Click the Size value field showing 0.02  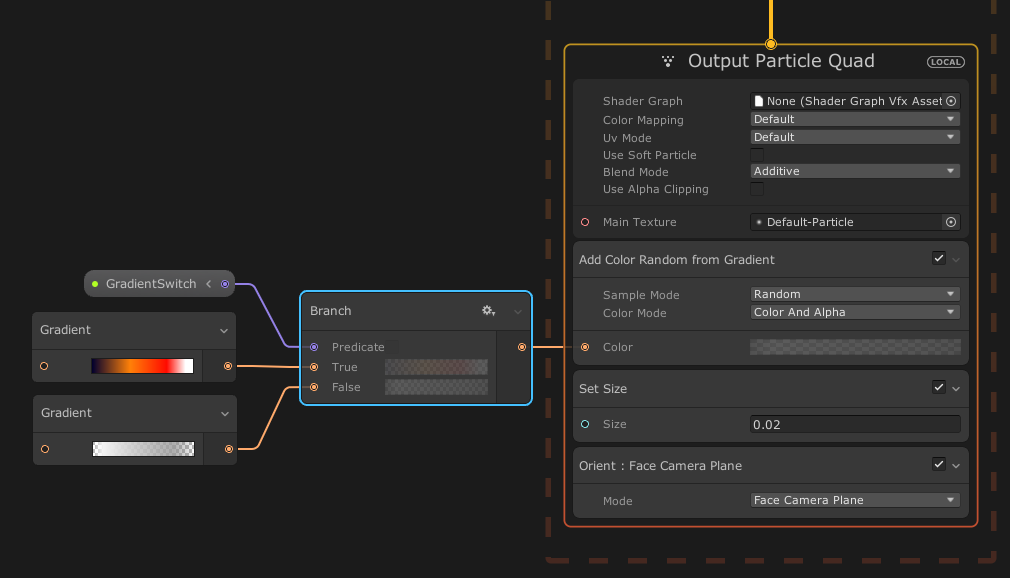[x=854, y=424]
